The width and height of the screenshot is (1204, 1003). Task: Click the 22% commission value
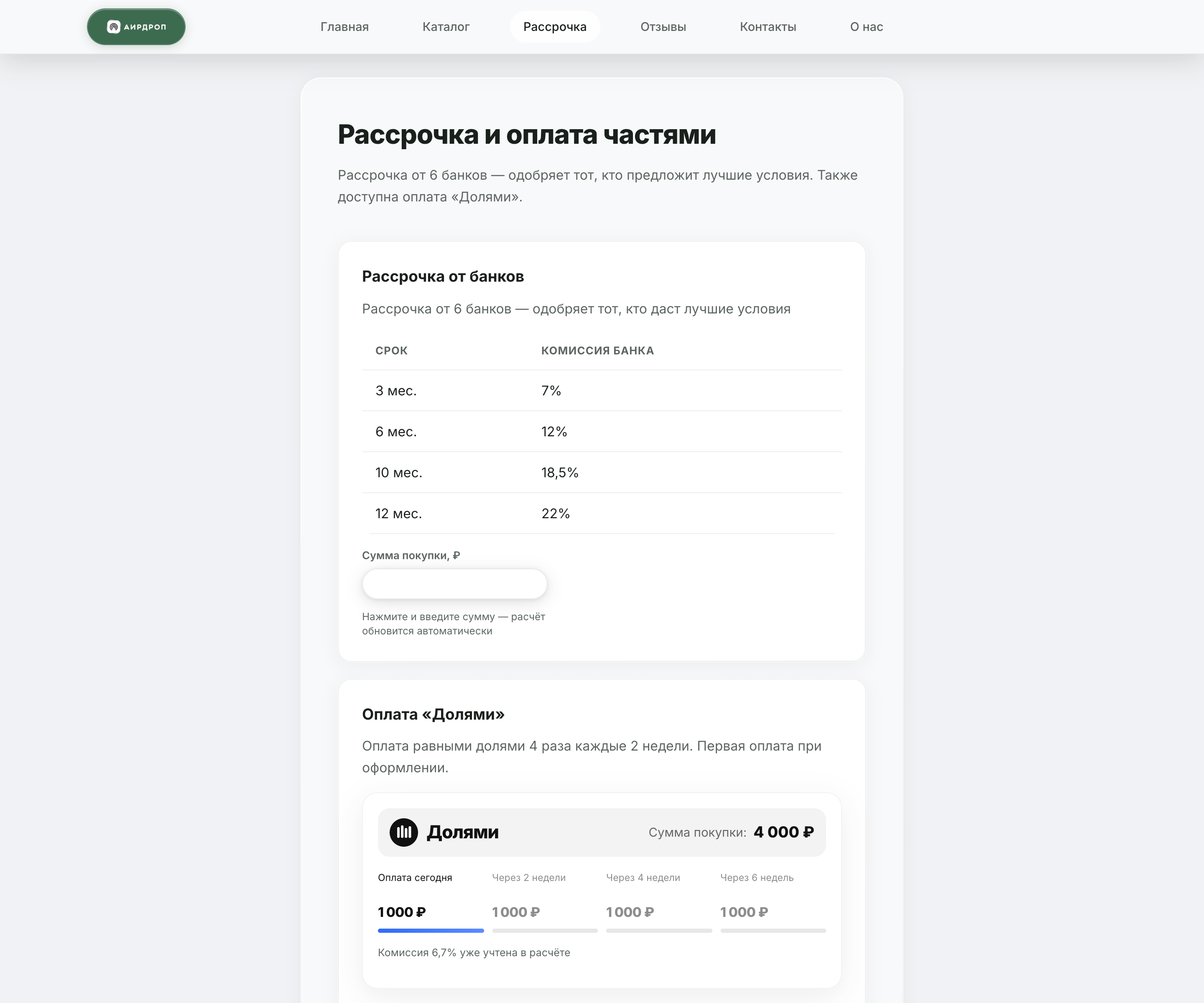pyautogui.click(x=556, y=514)
